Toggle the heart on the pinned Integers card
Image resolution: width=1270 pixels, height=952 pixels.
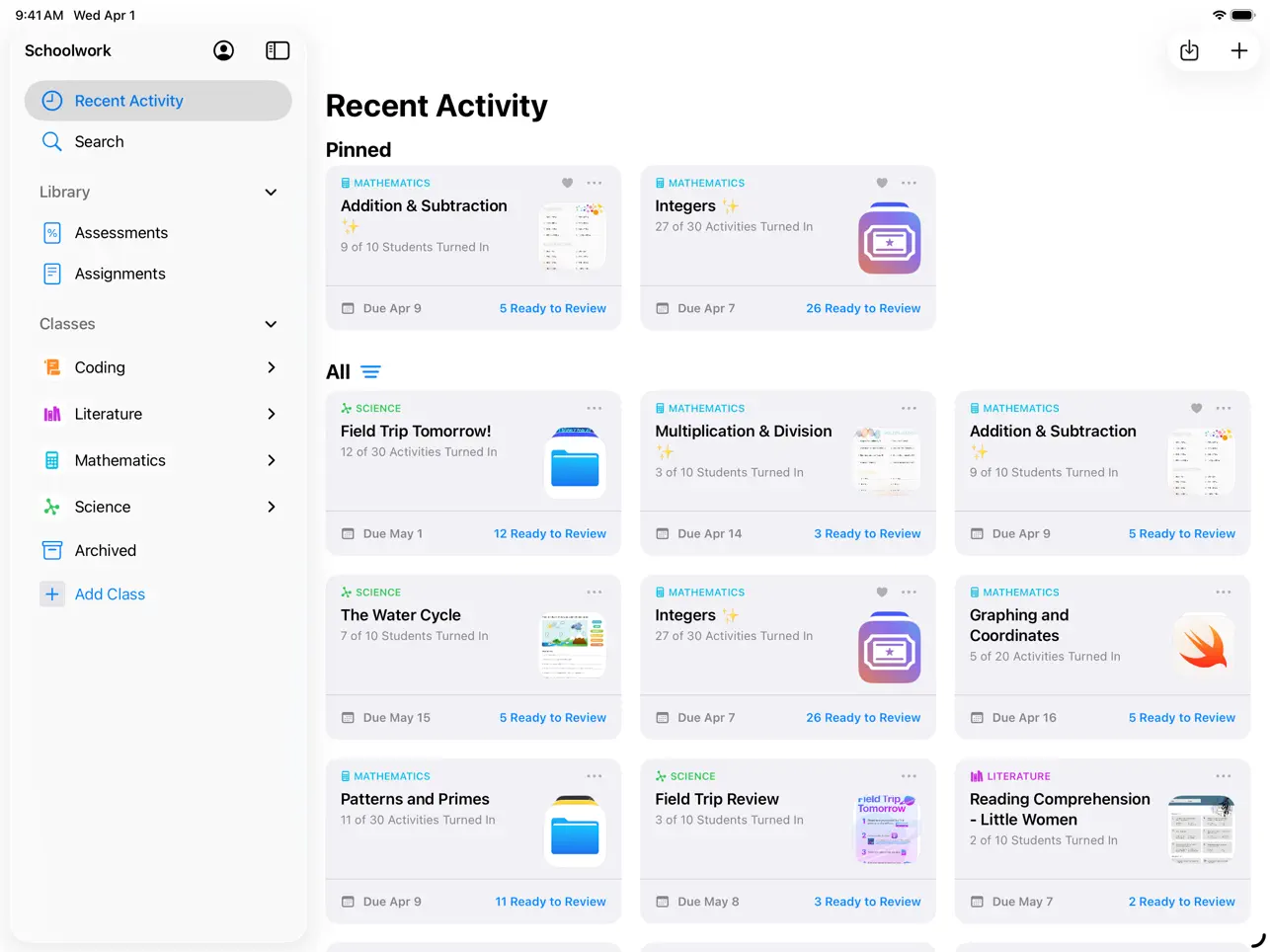click(x=881, y=183)
